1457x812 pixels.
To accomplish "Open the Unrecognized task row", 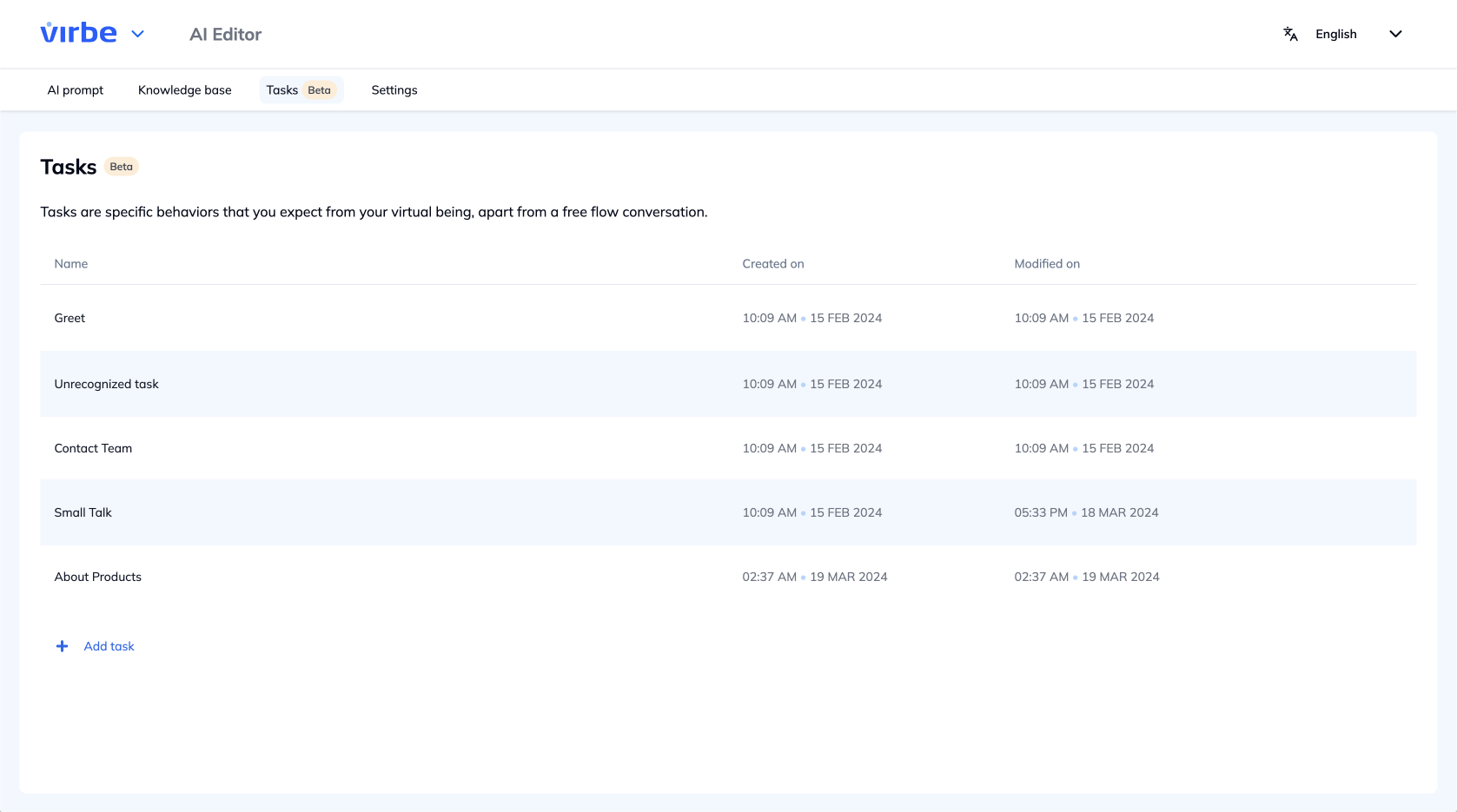I will pos(106,384).
